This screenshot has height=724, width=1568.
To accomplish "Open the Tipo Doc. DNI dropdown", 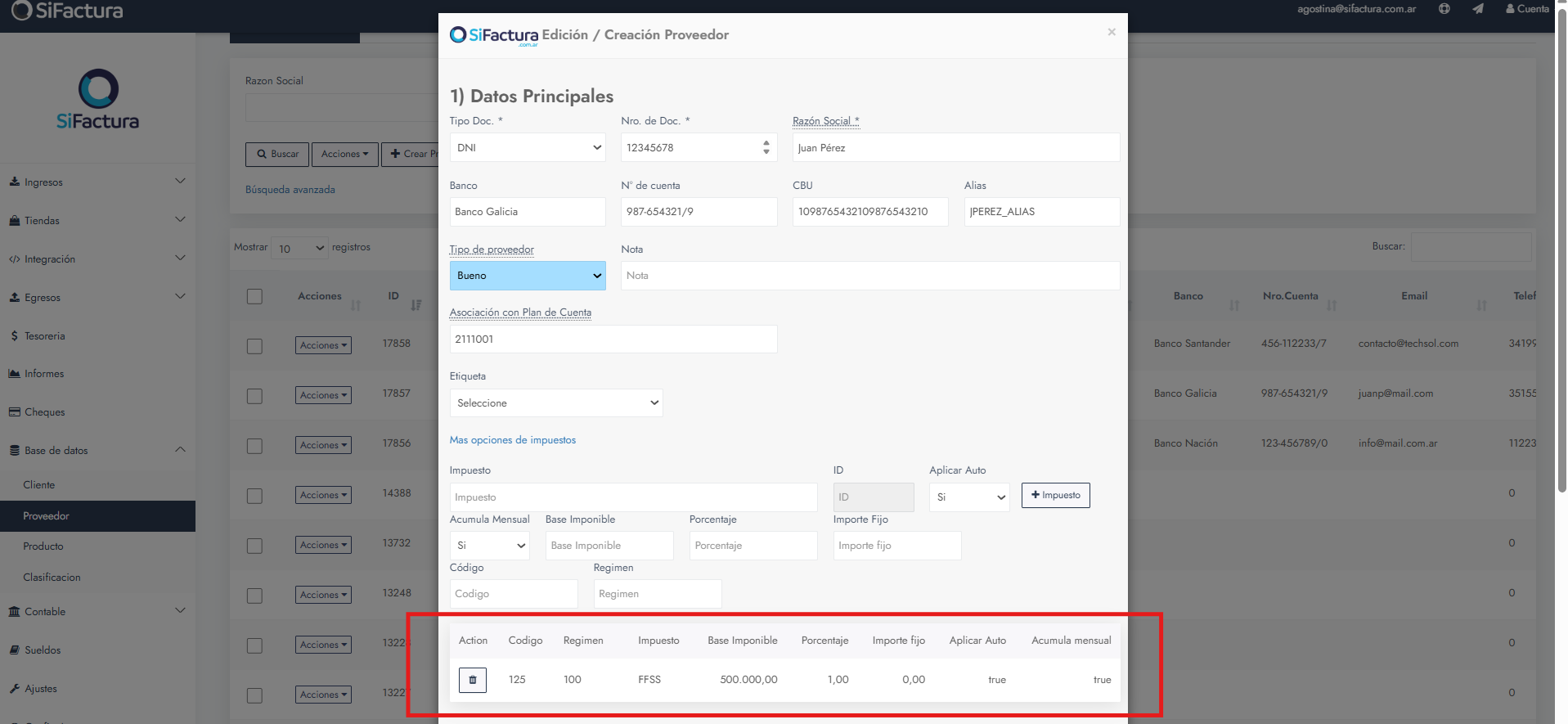I will [x=528, y=148].
